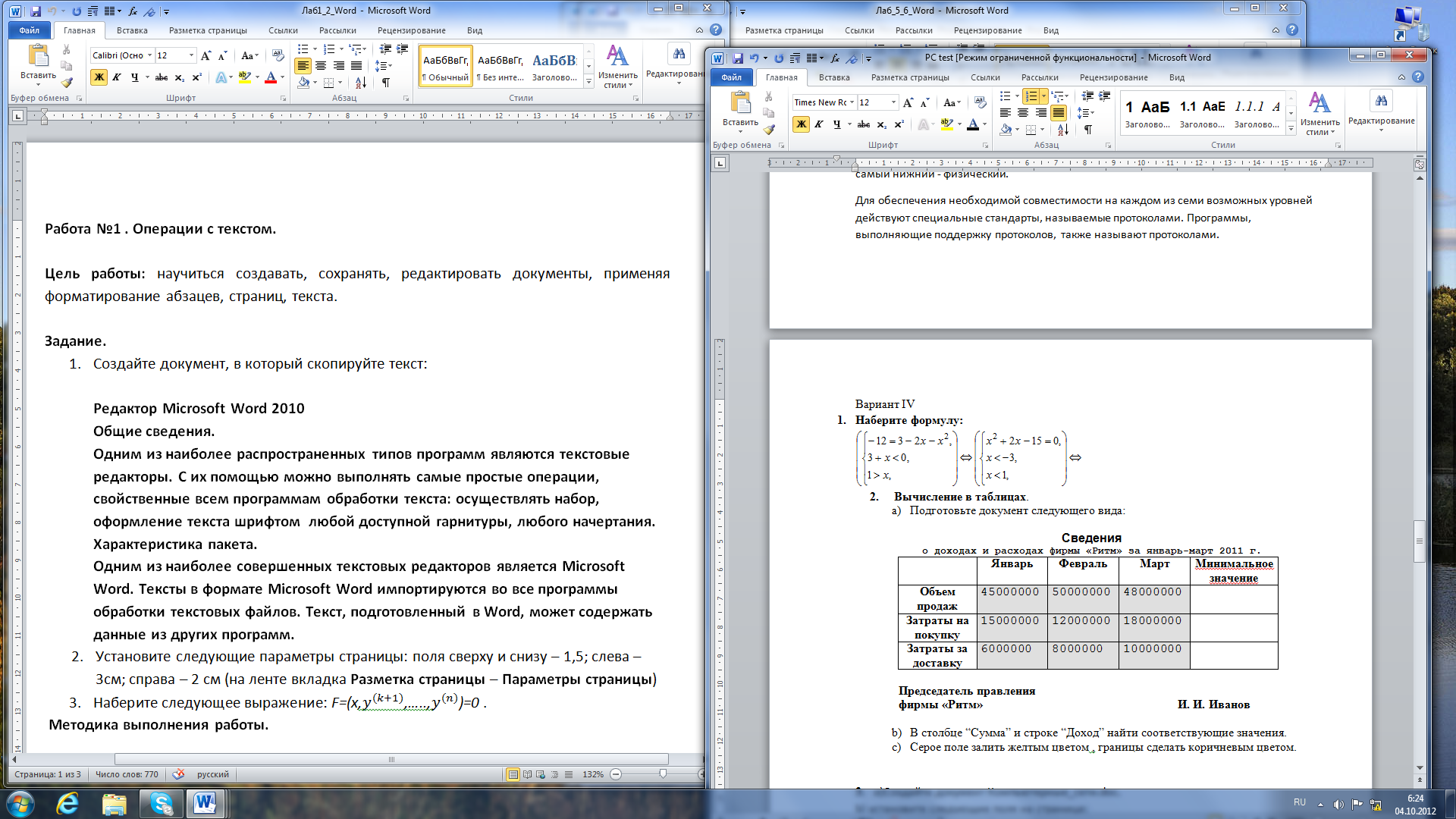The image size is (1456, 819).
Task: Apply Обычный style in Лаб1_2_Word window
Action: click(x=445, y=66)
